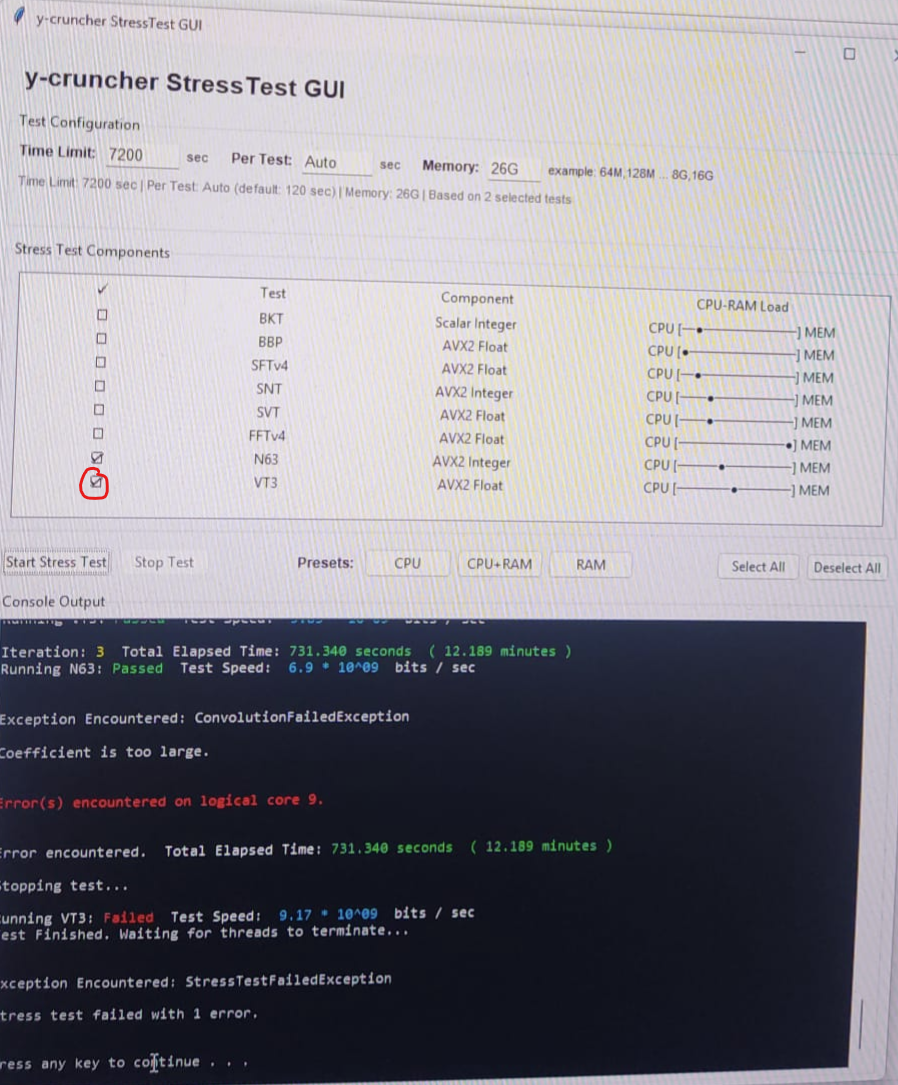The image size is (898, 1085).
Task: Select the N63 test name
Action: (x=266, y=459)
